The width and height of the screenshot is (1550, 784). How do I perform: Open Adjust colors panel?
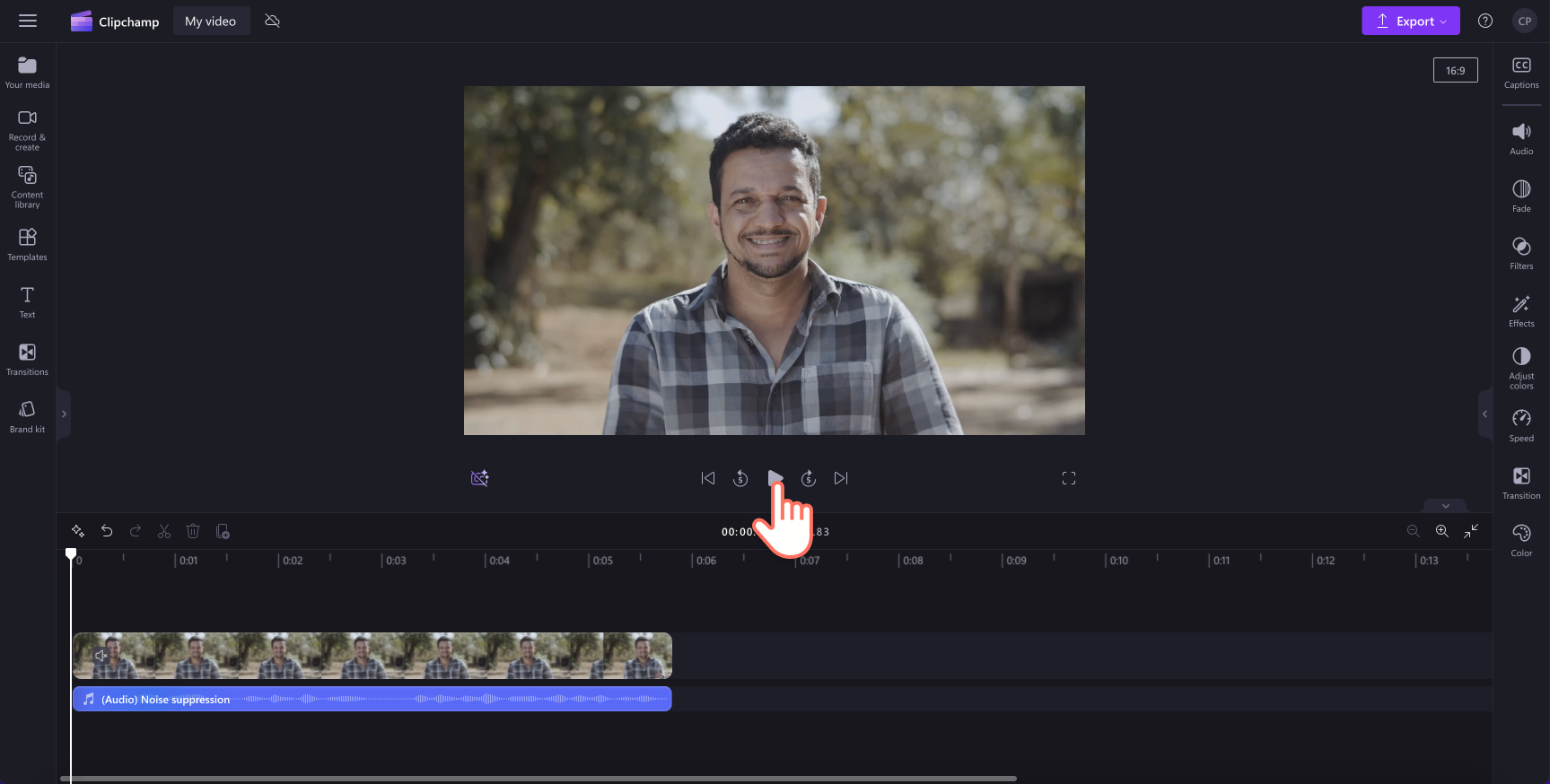1521,369
